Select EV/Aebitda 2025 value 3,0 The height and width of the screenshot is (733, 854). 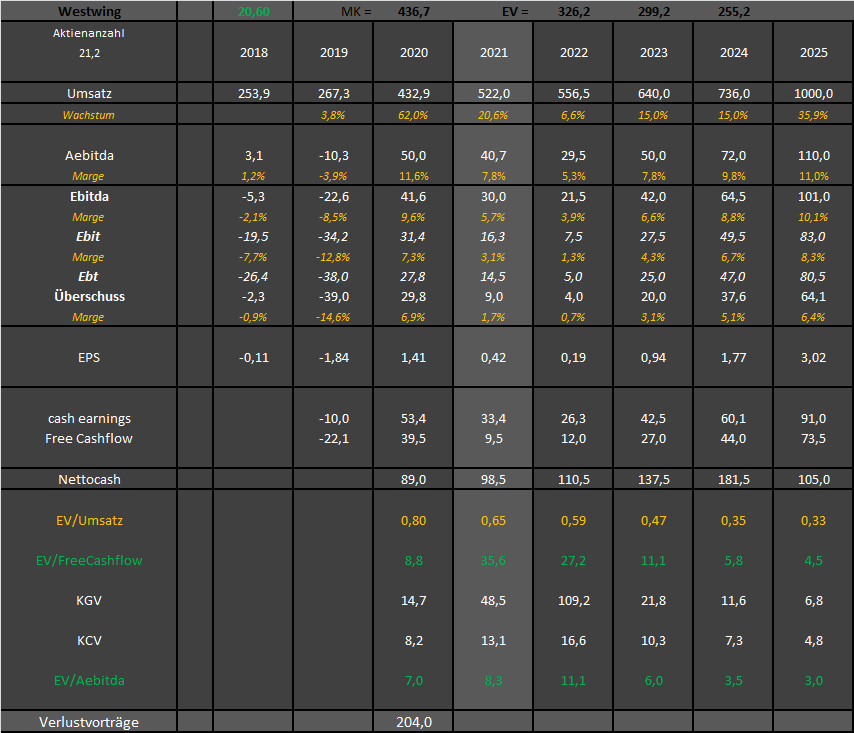(813, 680)
